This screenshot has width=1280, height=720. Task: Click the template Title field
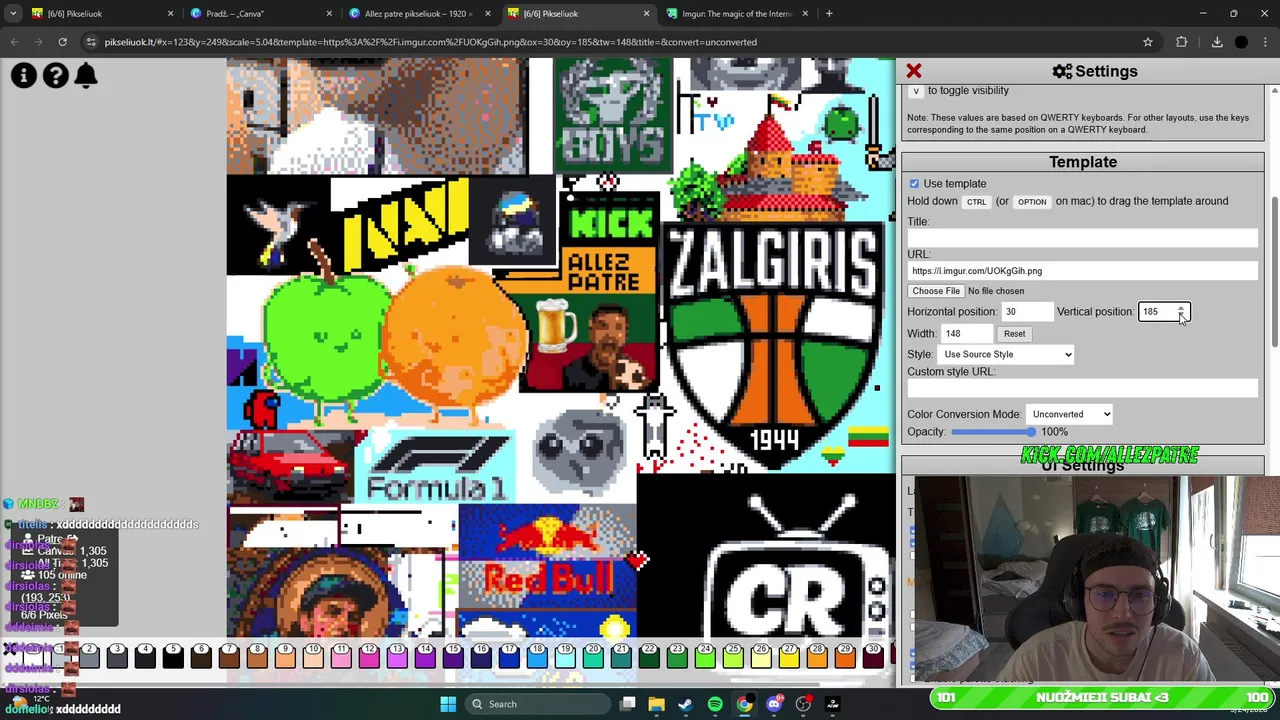pyautogui.click(x=1082, y=238)
